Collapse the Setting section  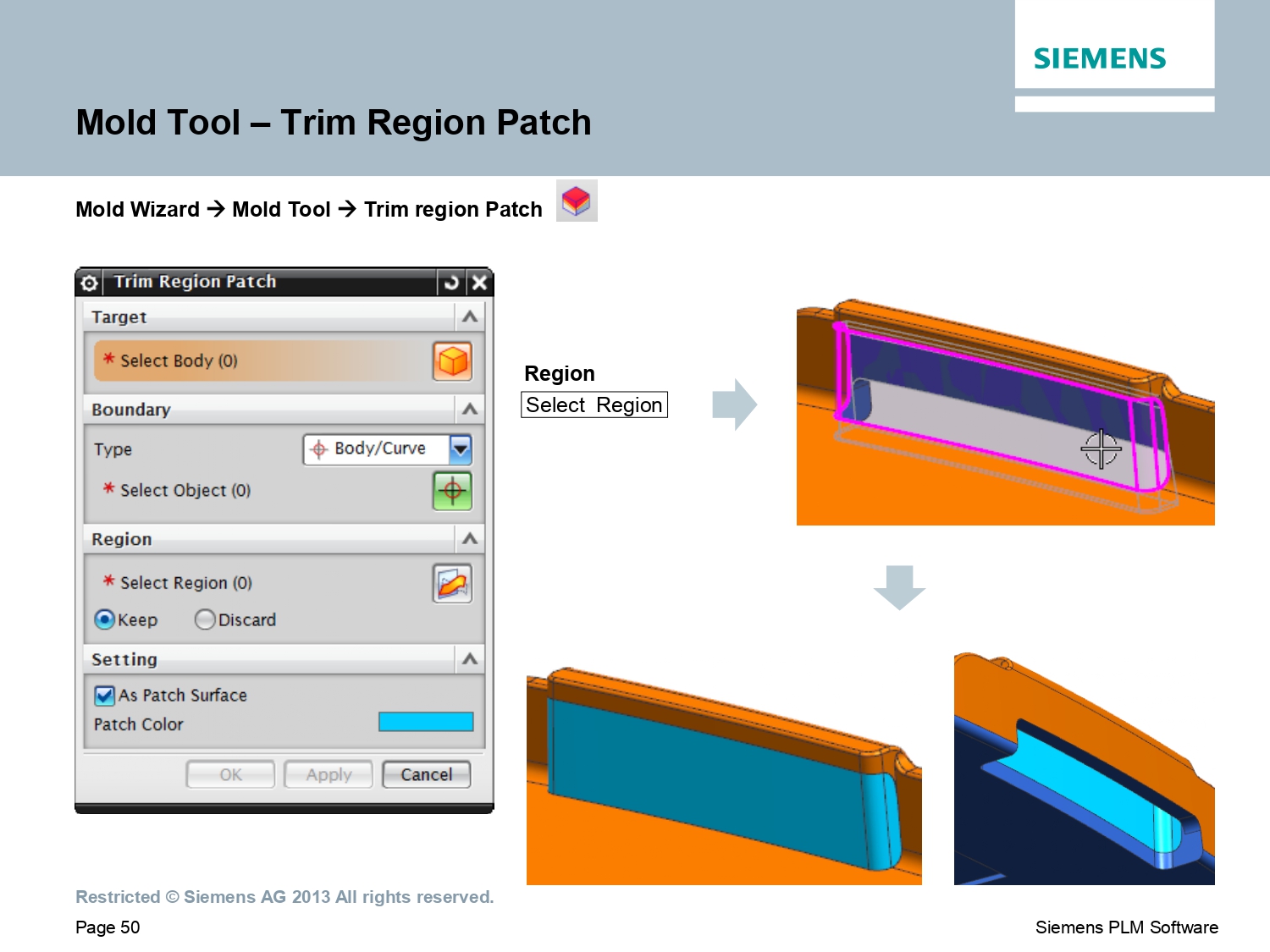[x=470, y=659]
